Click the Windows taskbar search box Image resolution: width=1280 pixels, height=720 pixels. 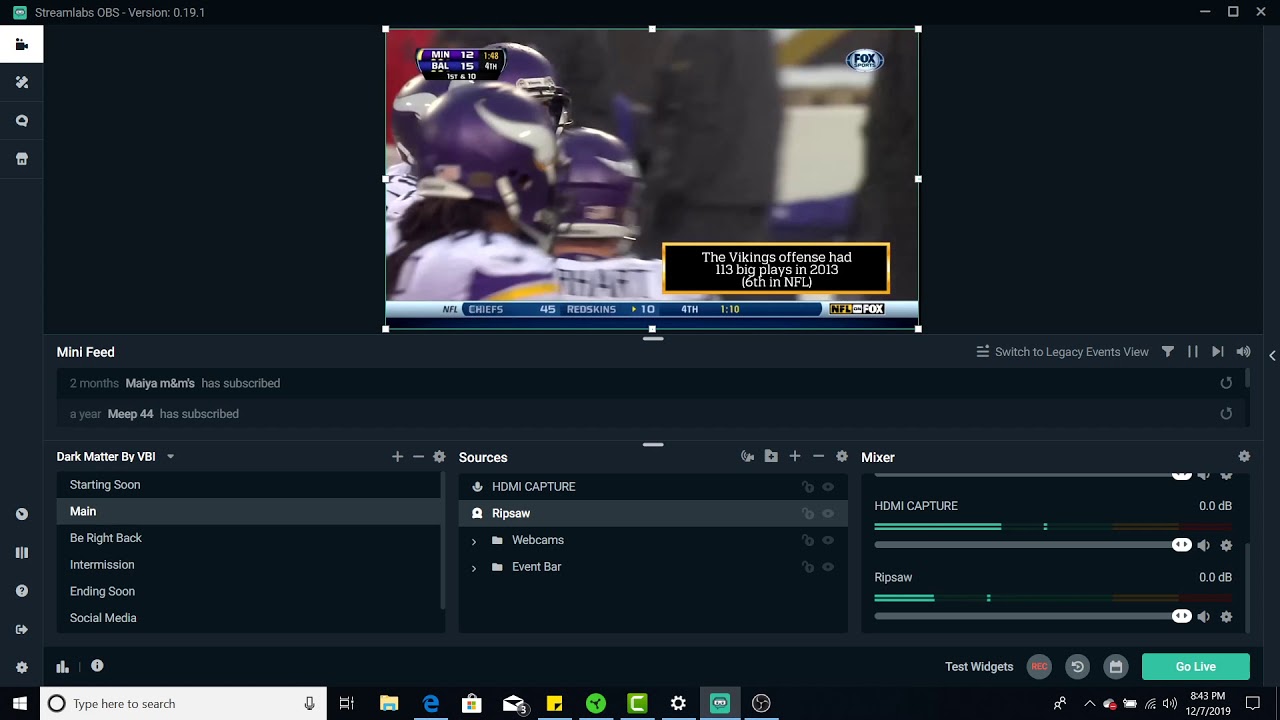click(x=183, y=704)
